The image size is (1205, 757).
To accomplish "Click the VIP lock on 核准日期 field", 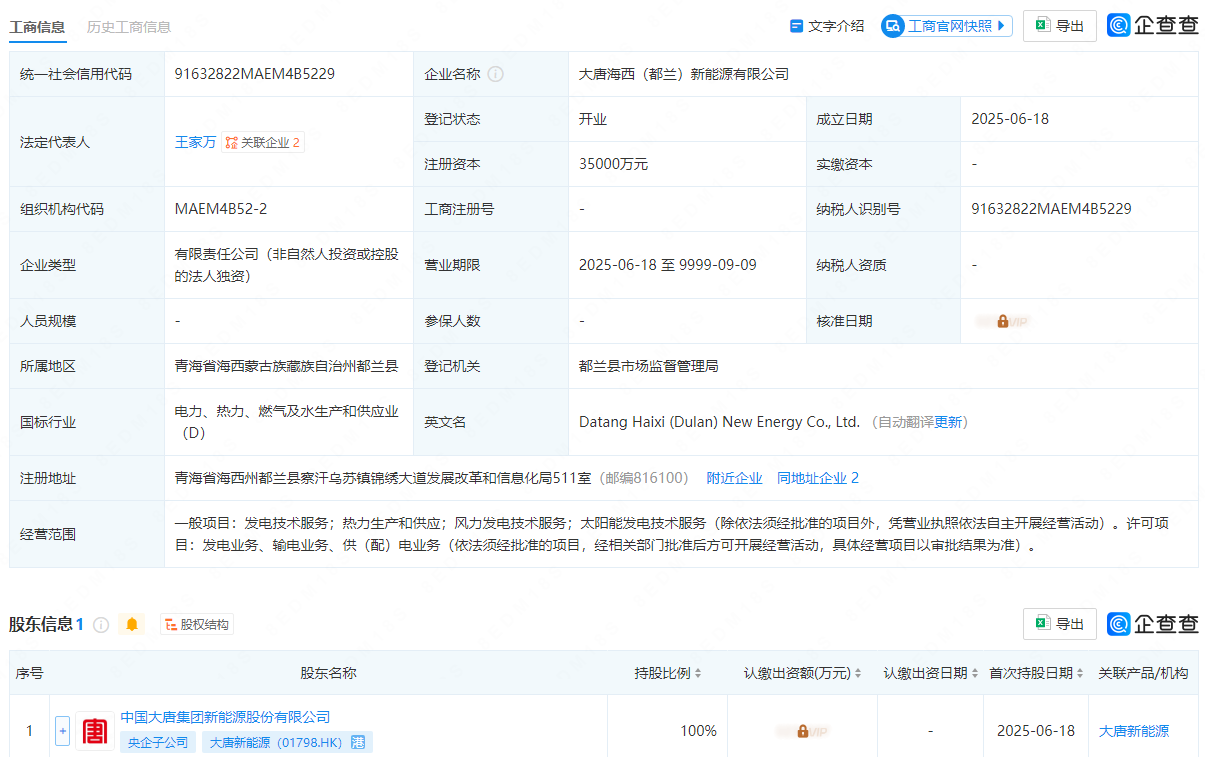I will [1003, 321].
